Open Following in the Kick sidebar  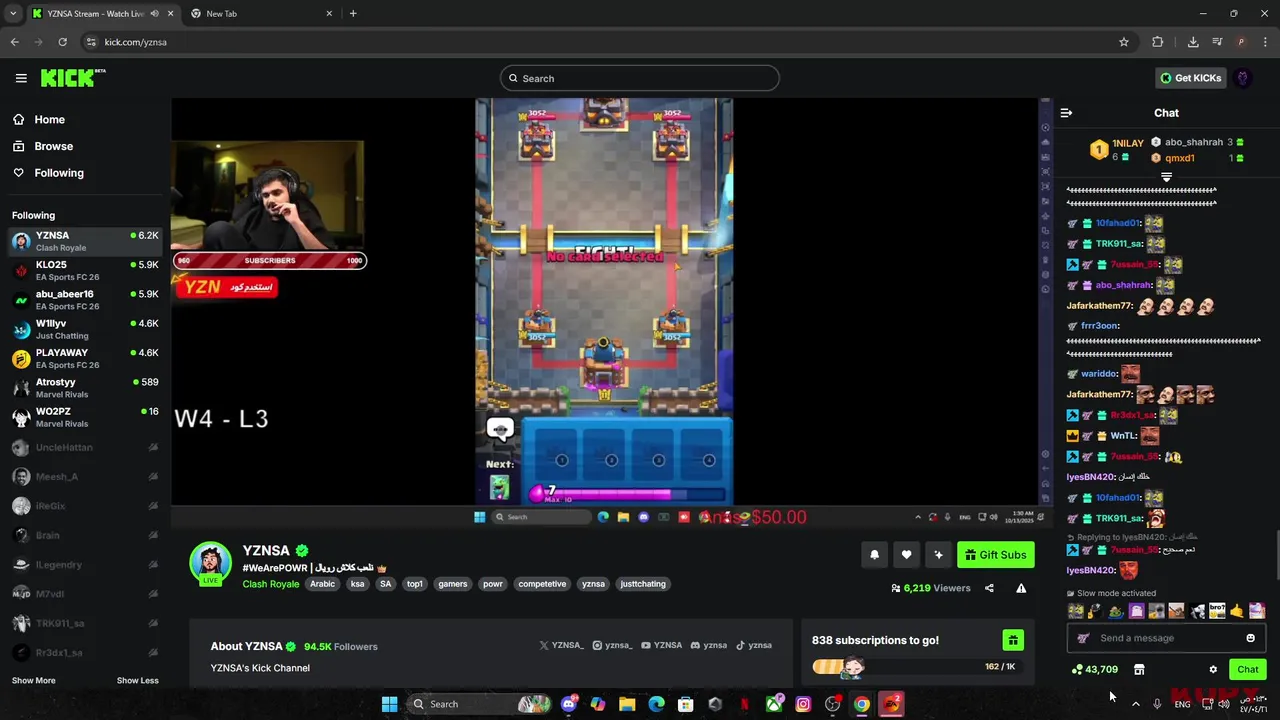tap(59, 173)
